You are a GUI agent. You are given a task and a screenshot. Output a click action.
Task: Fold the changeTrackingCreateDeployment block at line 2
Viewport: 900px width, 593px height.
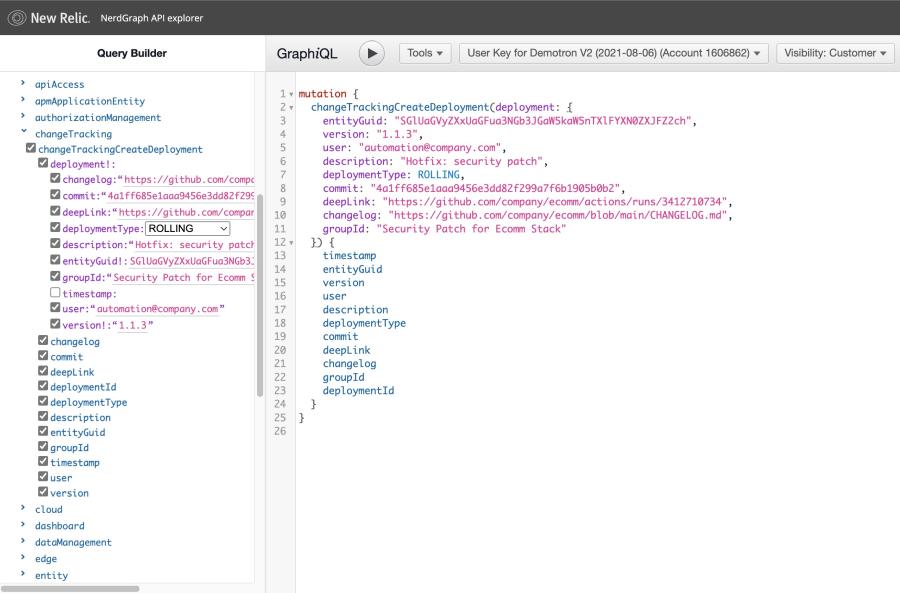click(291, 107)
